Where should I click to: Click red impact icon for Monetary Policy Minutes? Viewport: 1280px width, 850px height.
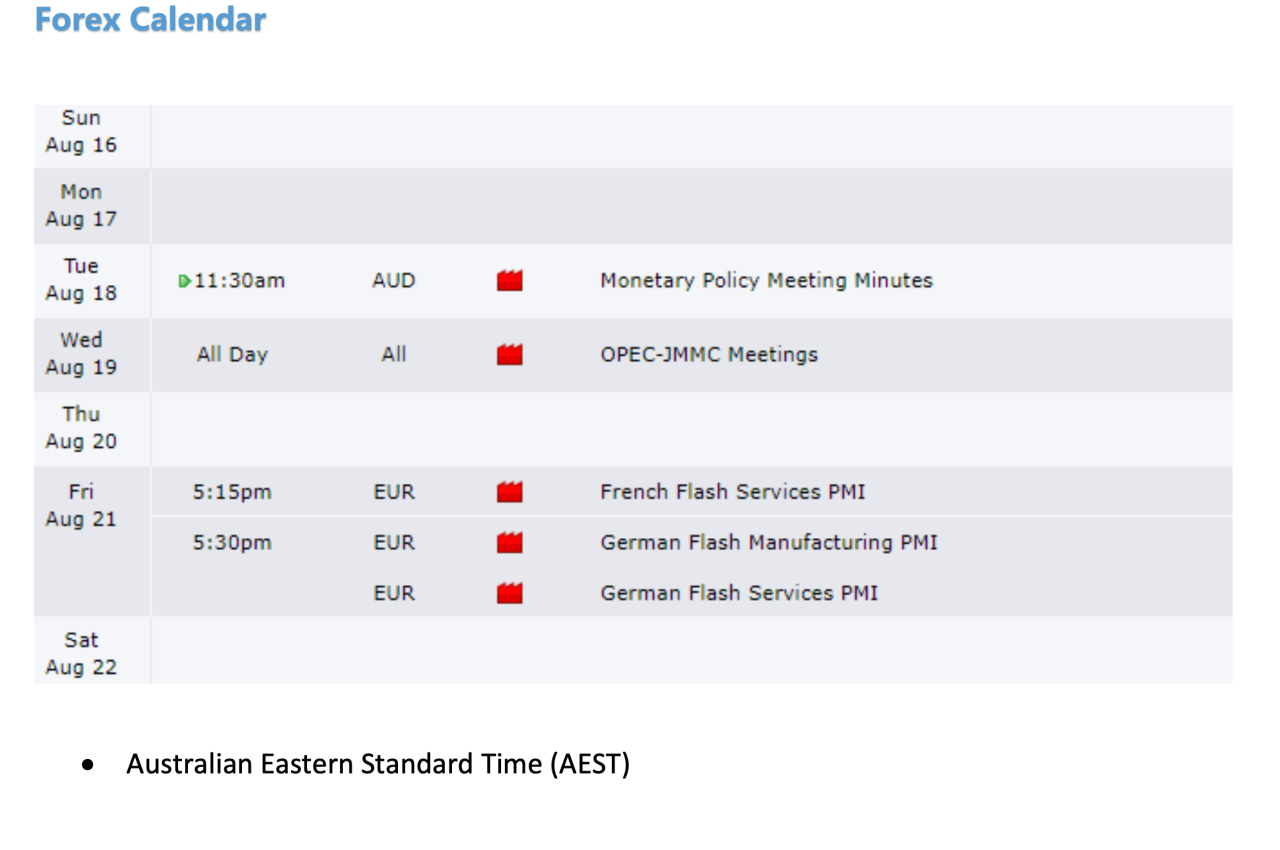coord(510,281)
